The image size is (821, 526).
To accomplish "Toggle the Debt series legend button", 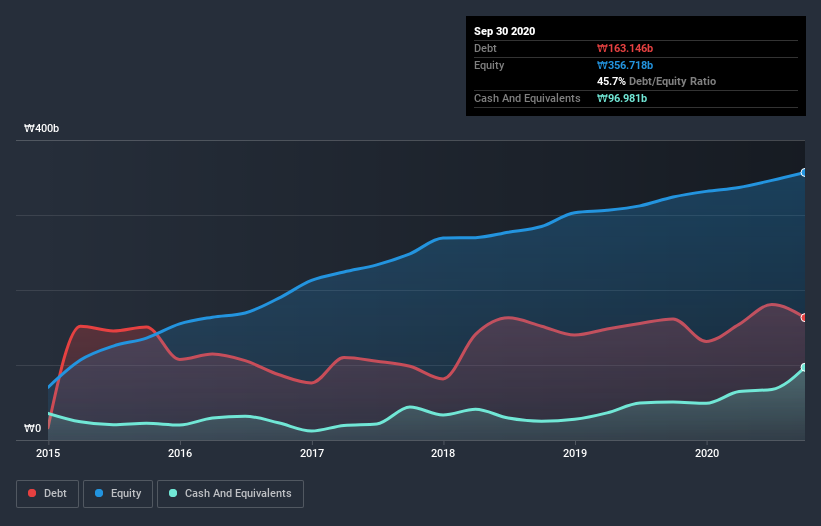I will point(48,494).
